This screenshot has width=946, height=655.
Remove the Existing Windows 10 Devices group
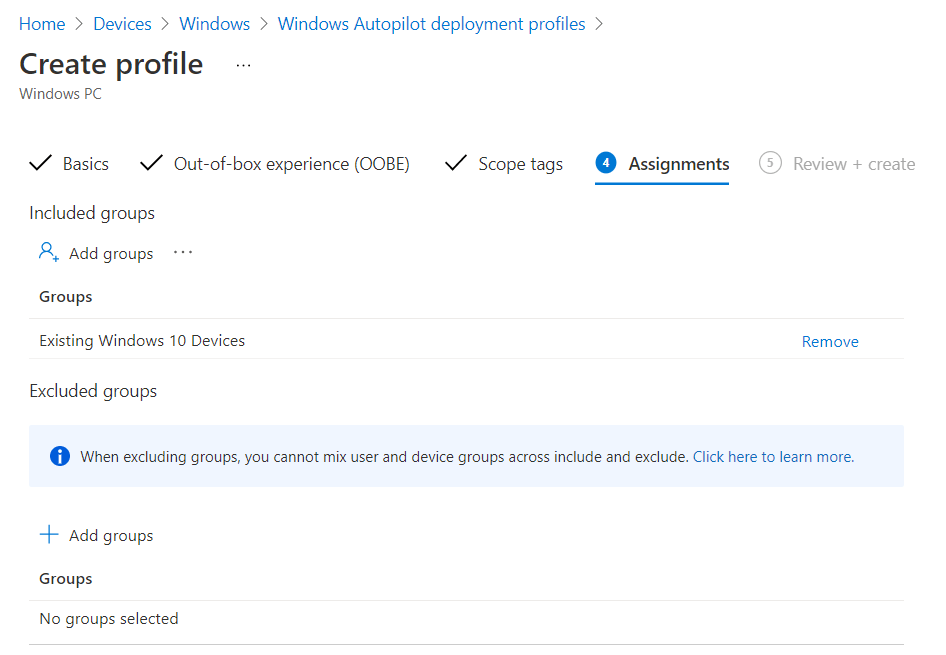coord(830,341)
